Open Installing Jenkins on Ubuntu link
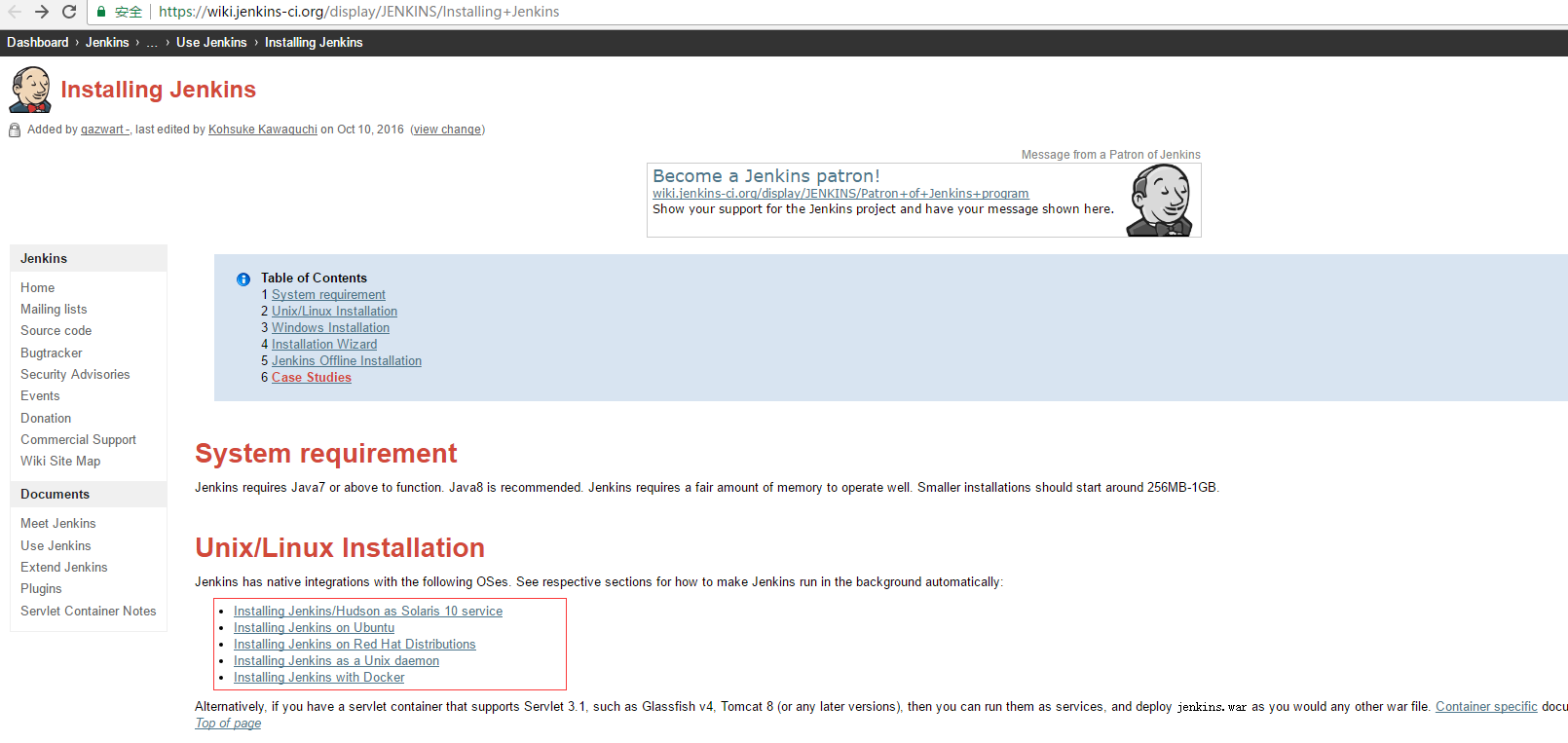Viewport: 1568px width, 743px height. [314, 628]
